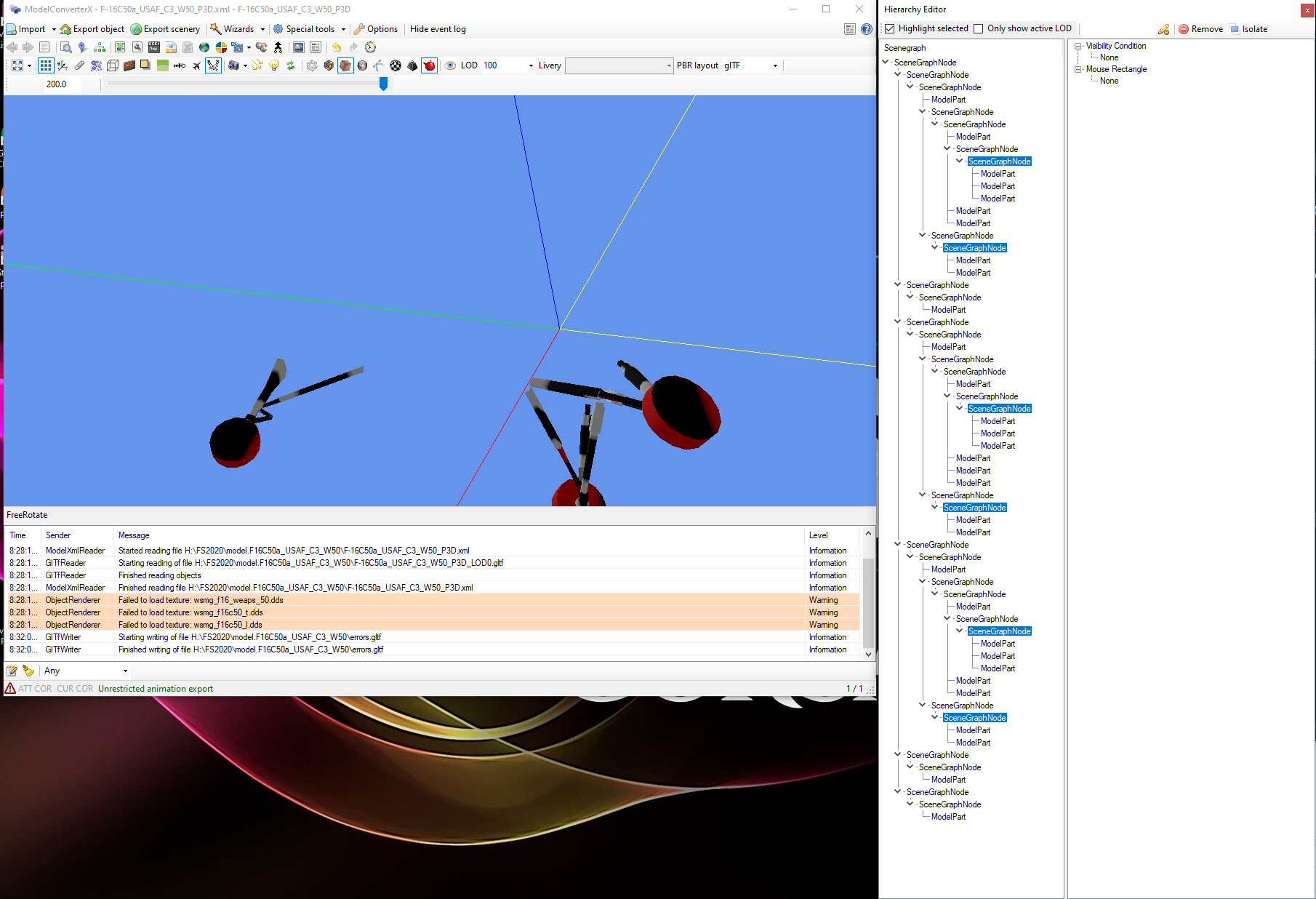The image size is (1316, 899).
Task: Toggle the grid display button
Action: [x=46, y=65]
